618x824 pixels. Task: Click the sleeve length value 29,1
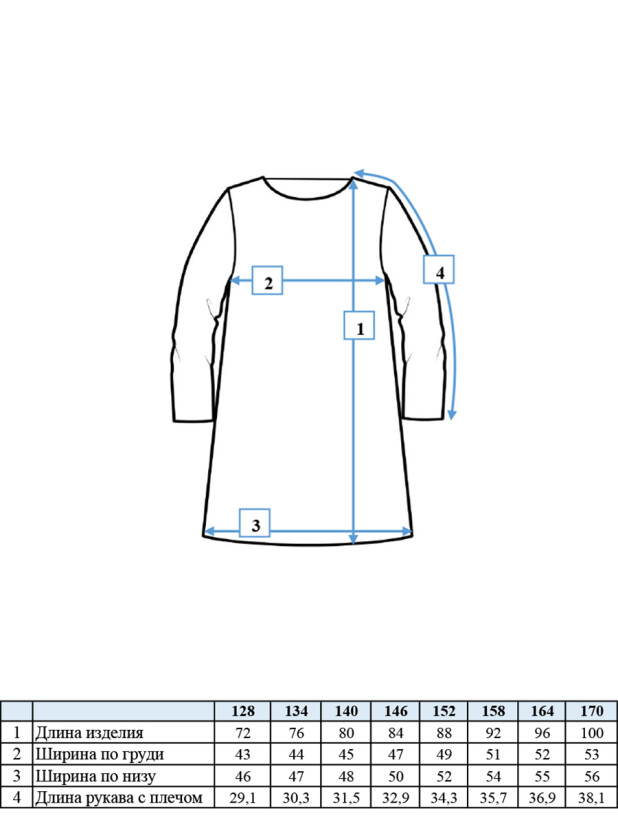pos(243,798)
